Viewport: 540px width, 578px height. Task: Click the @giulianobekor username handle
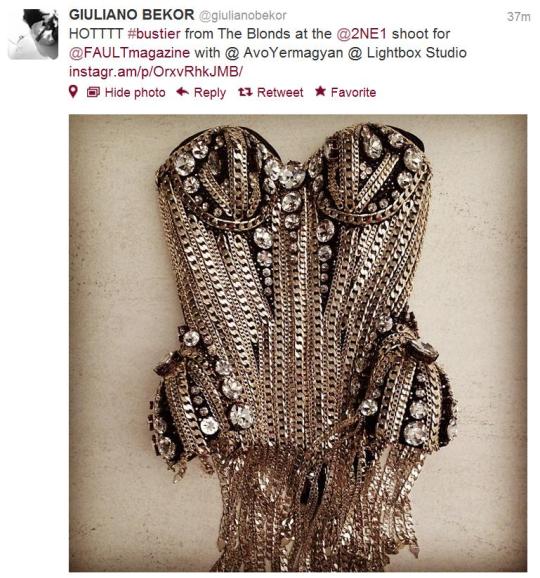[x=243, y=15]
